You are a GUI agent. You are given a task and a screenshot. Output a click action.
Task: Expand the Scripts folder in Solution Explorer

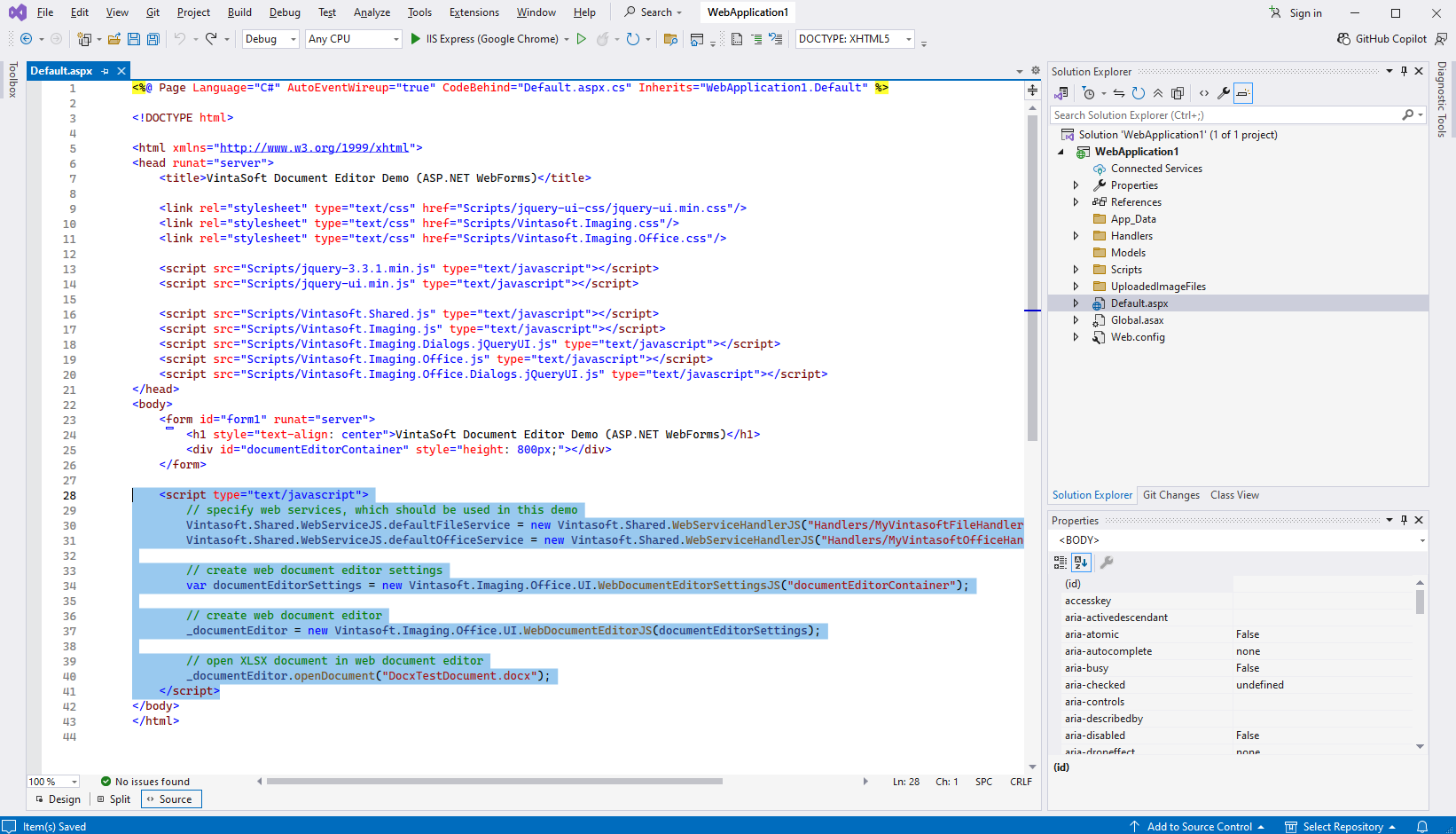point(1076,270)
